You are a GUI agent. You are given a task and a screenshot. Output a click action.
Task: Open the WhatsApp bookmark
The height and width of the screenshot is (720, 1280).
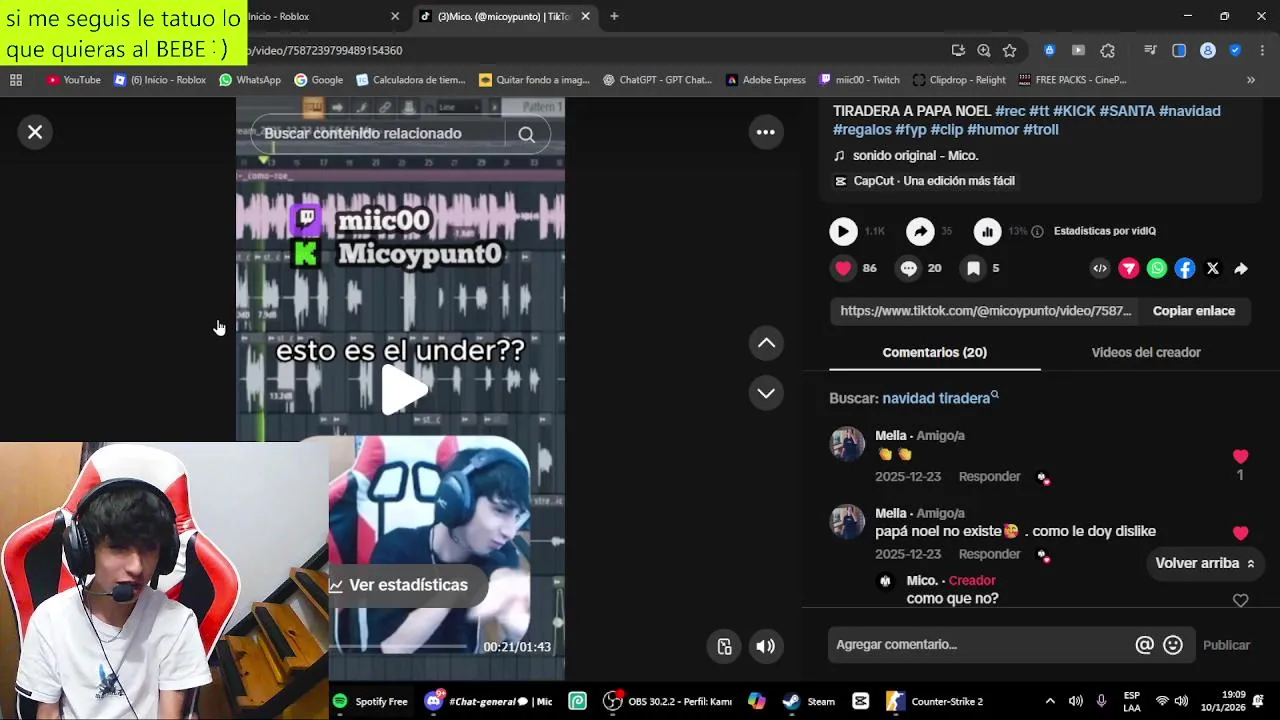[249, 80]
